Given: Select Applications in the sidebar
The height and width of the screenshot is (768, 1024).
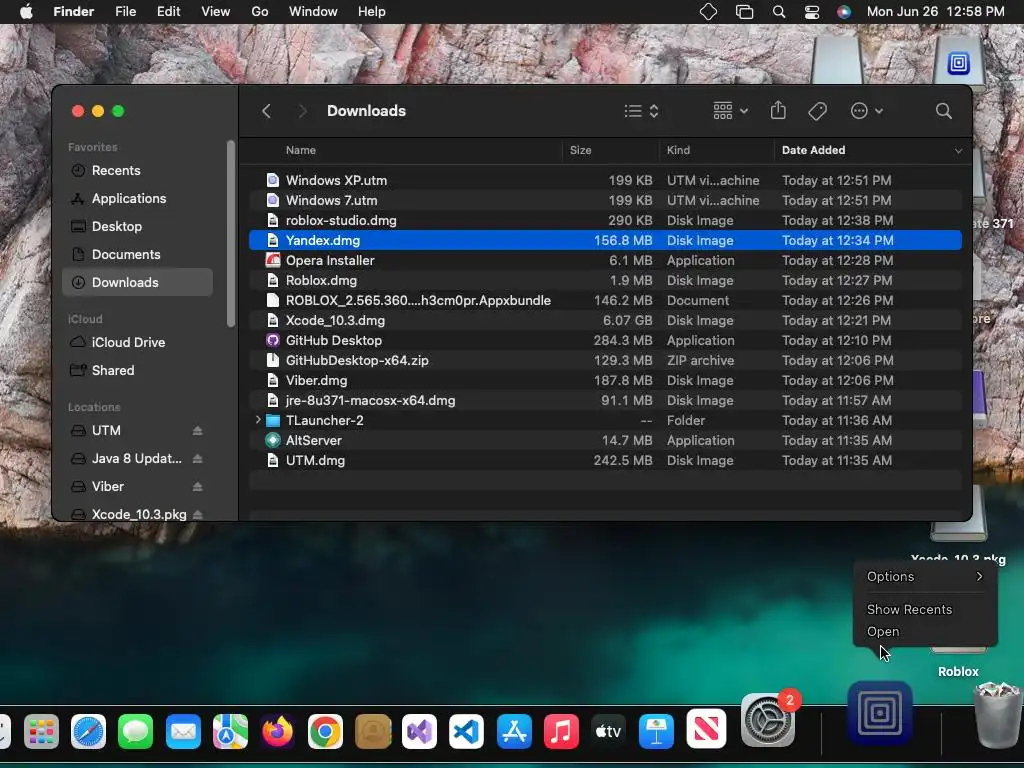Looking at the screenshot, I should pos(137,199).
